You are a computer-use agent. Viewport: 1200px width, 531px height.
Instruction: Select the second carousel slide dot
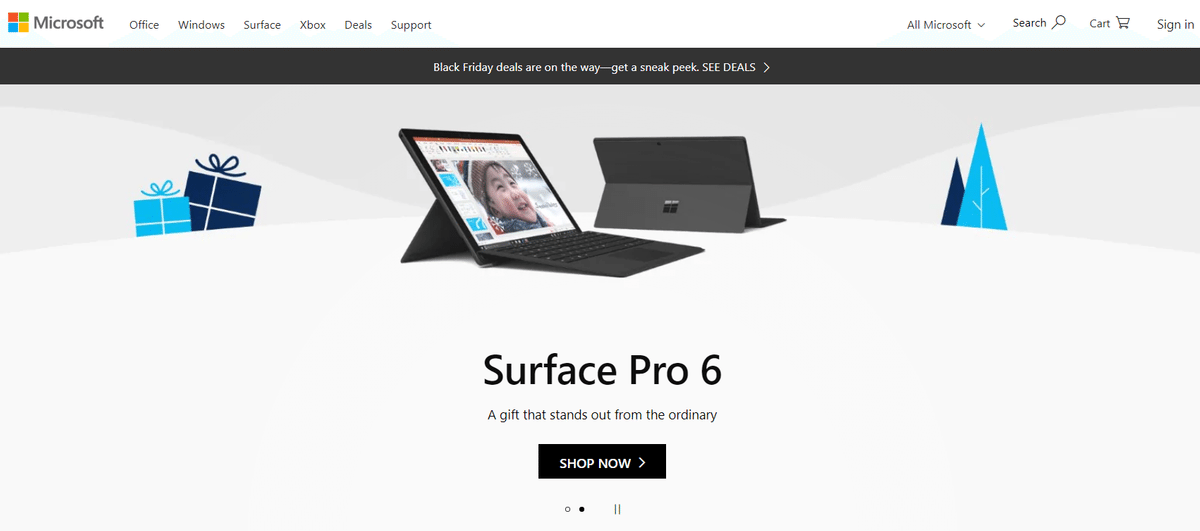point(582,509)
